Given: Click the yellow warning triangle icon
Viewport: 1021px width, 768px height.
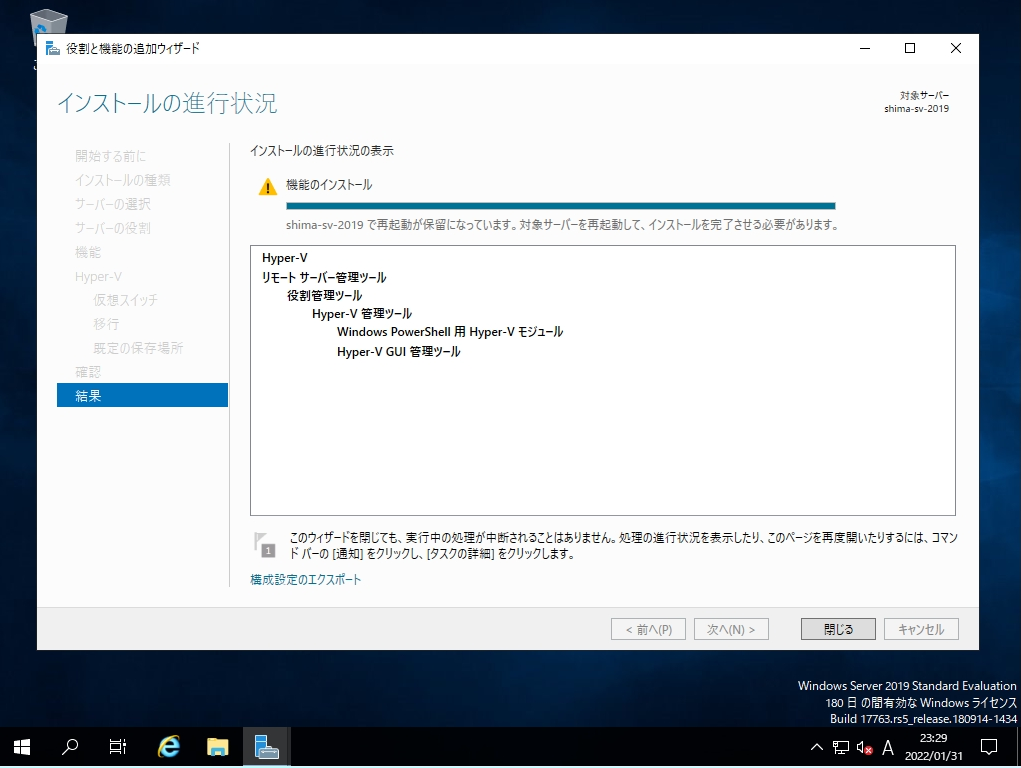Looking at the screenshot, I should coord(268,187).
